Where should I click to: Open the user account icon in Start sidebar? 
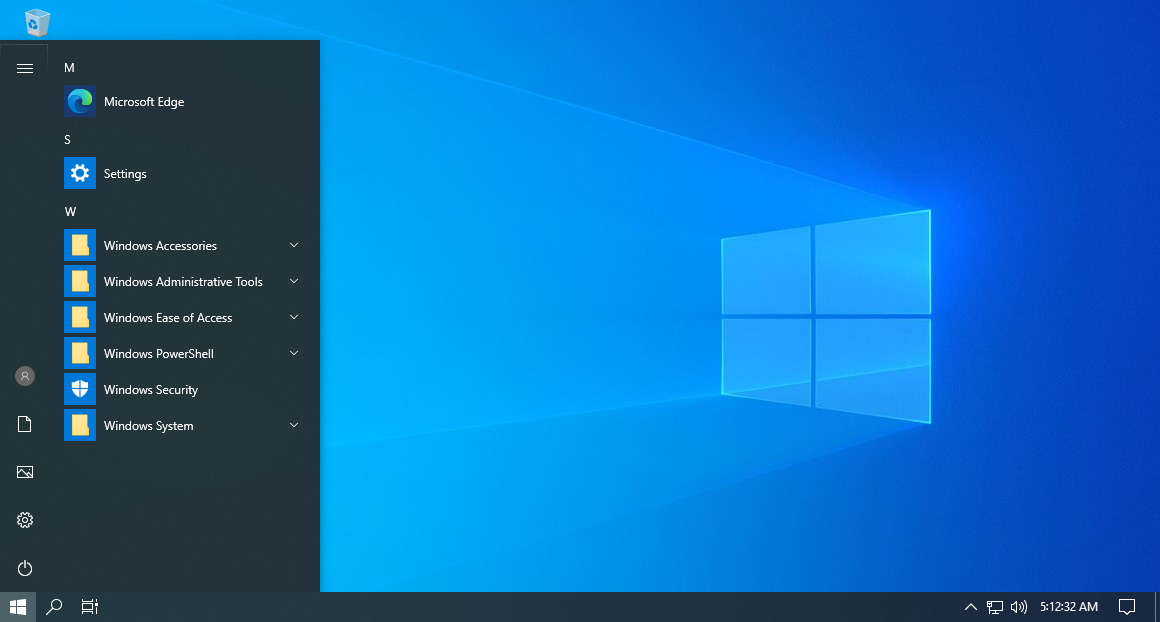[24, 376]
